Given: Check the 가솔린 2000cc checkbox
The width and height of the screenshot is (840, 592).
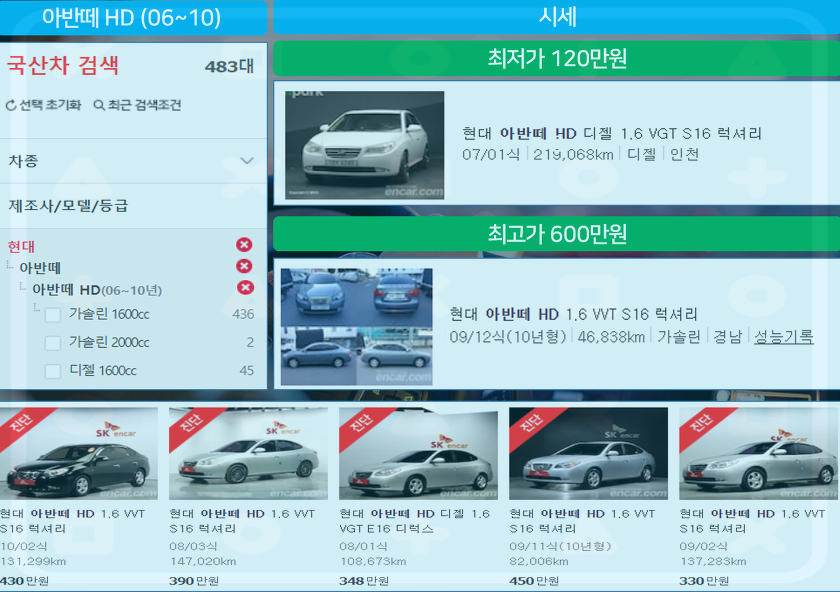Looking at the screenshot, I should pos(52,343).
